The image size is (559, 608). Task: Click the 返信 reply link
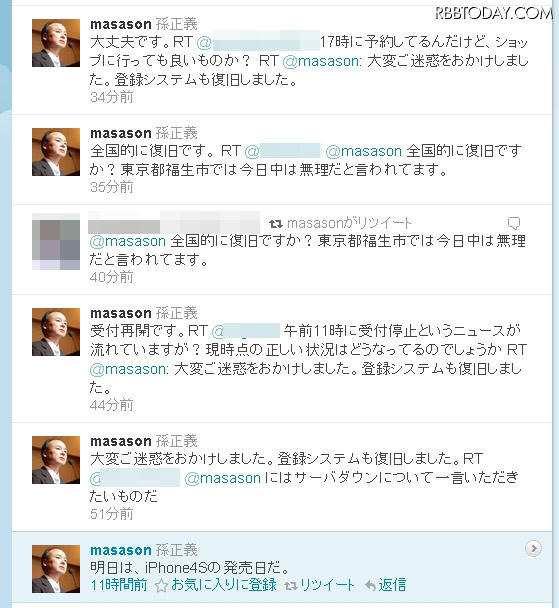pos(392,585)
